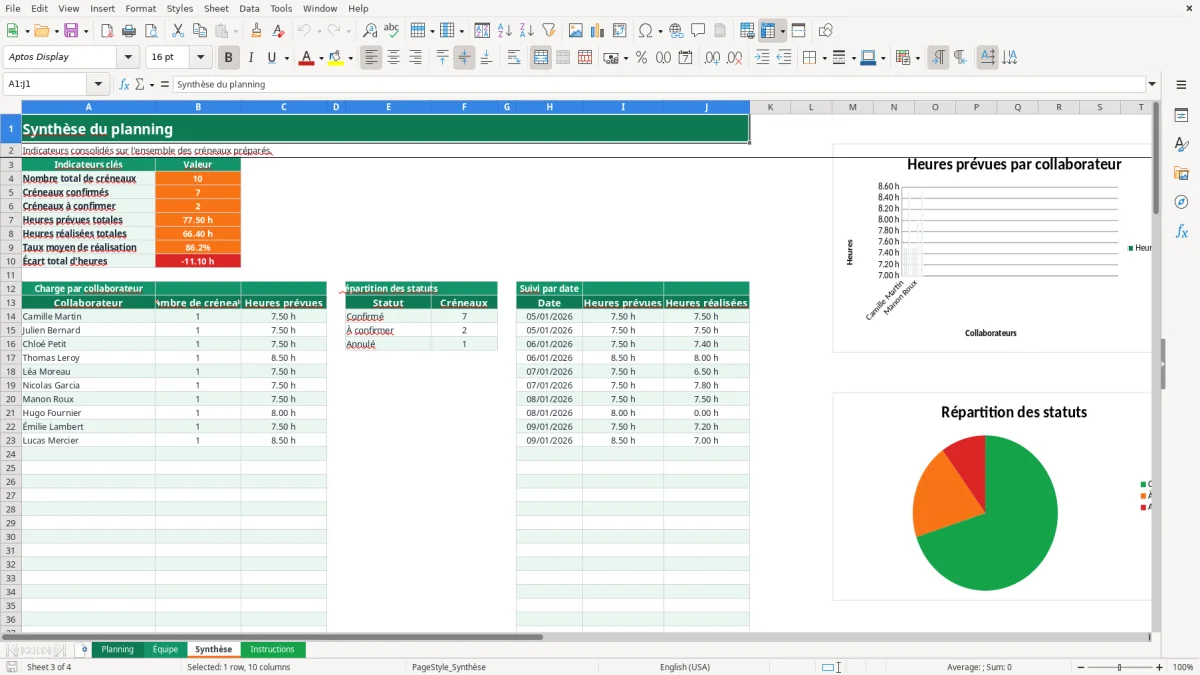The width and height of the screenshot is (1200, 675).
Task: Open the Function Wizard in formula bar
Action: [125, 85]
